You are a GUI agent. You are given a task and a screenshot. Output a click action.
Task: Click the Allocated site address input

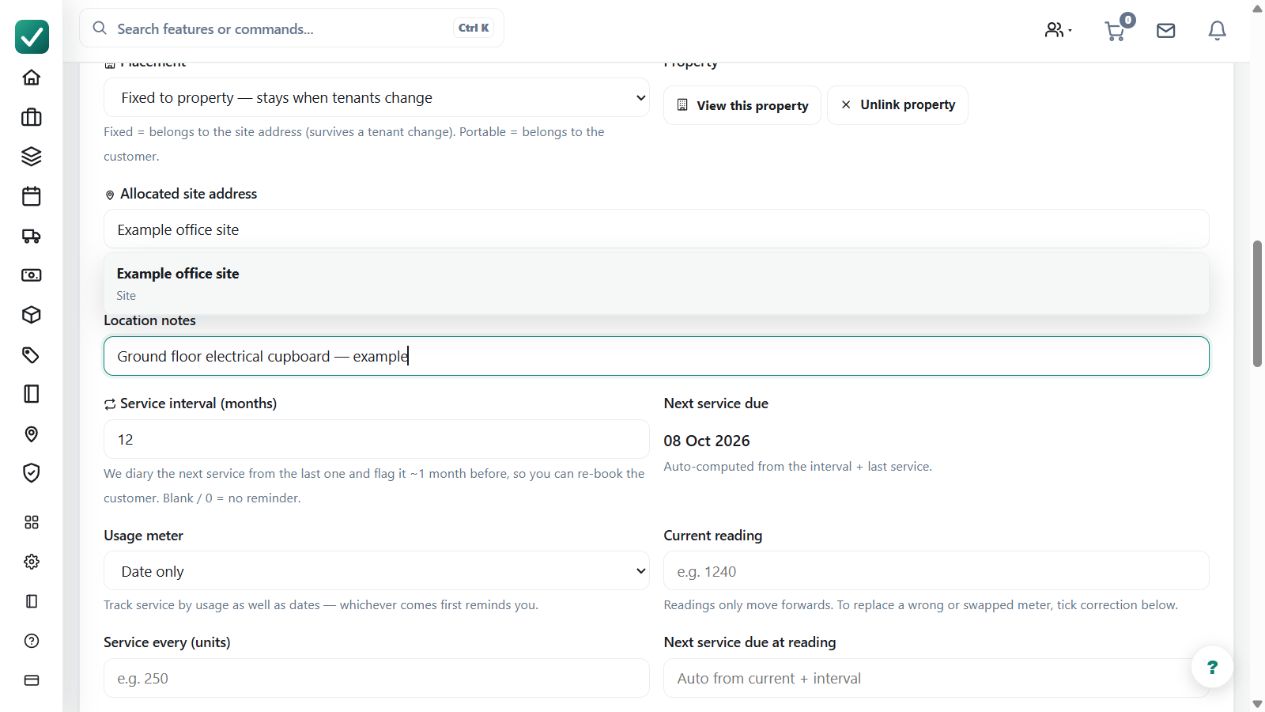656,229
